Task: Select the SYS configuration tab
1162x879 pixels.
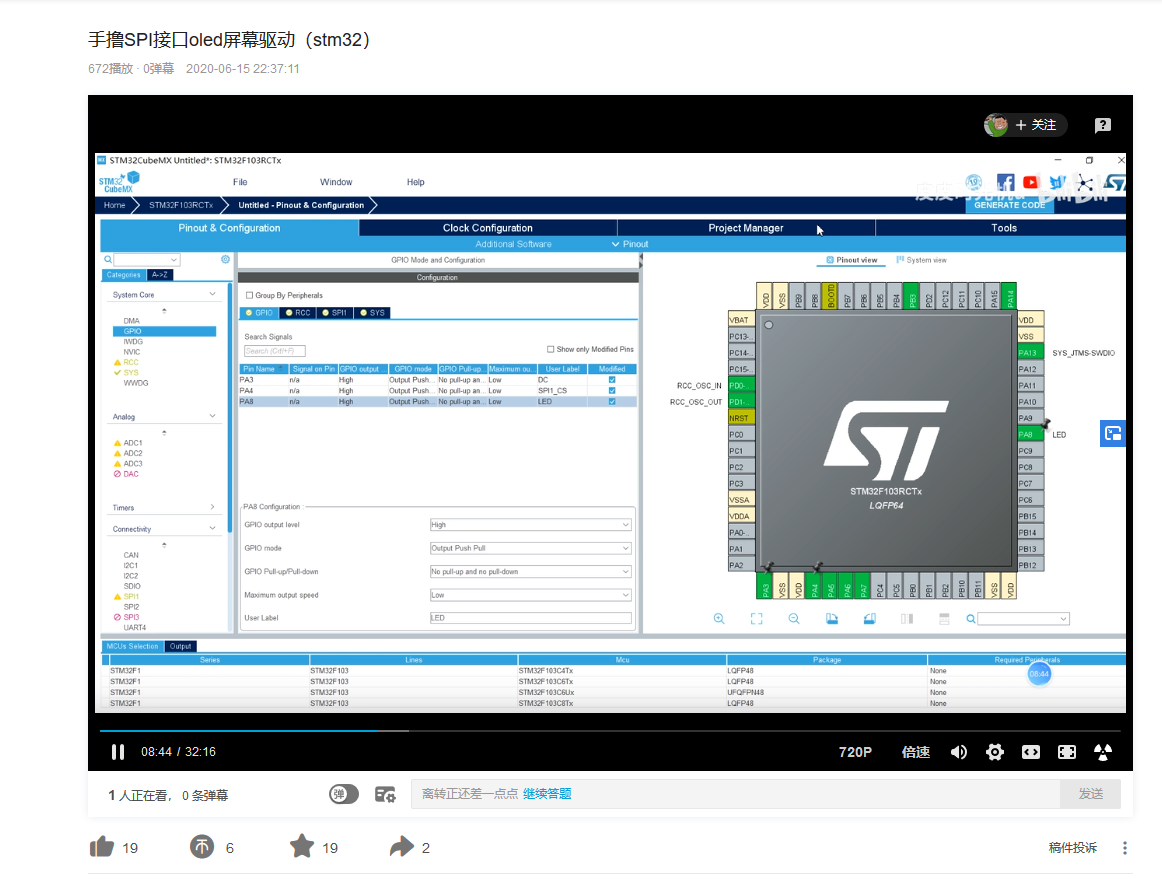Action: coord(373,313)
